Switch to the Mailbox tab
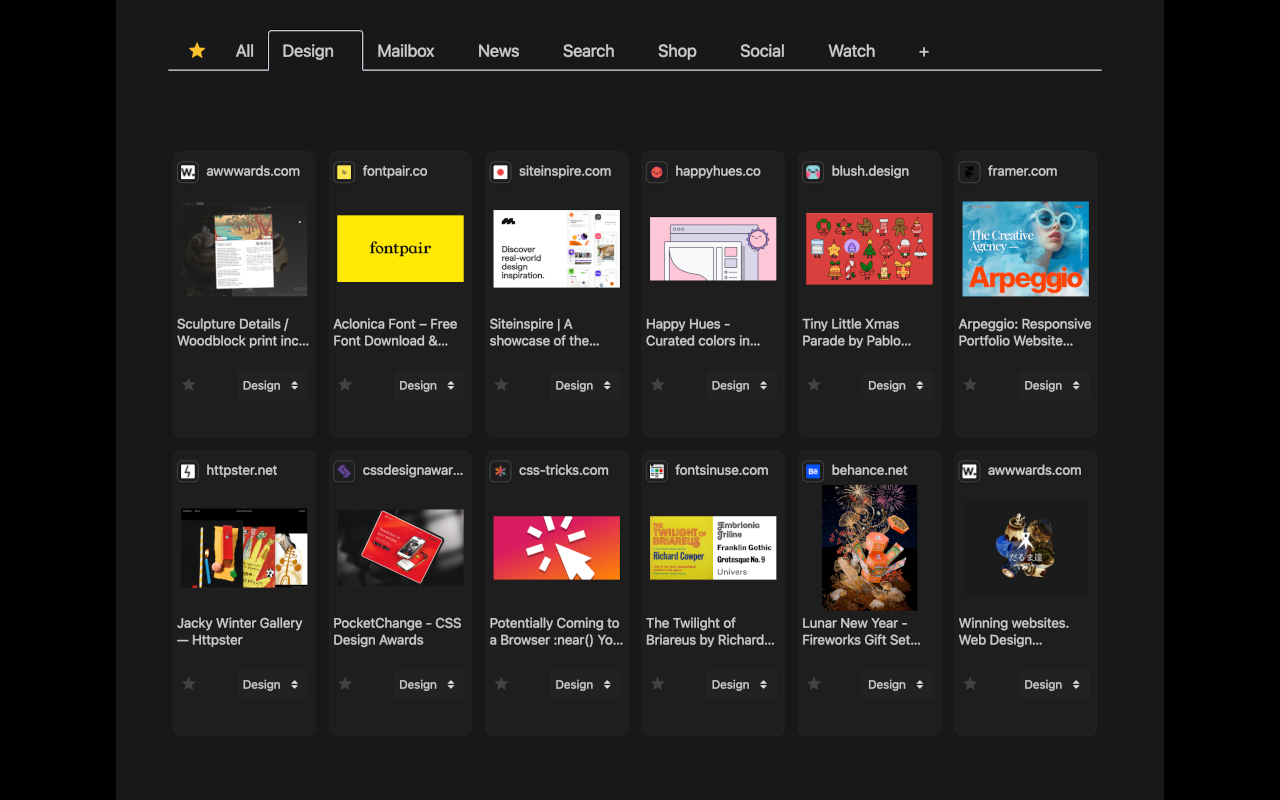This screenshot has width=1280, height=800. (405, 51)
